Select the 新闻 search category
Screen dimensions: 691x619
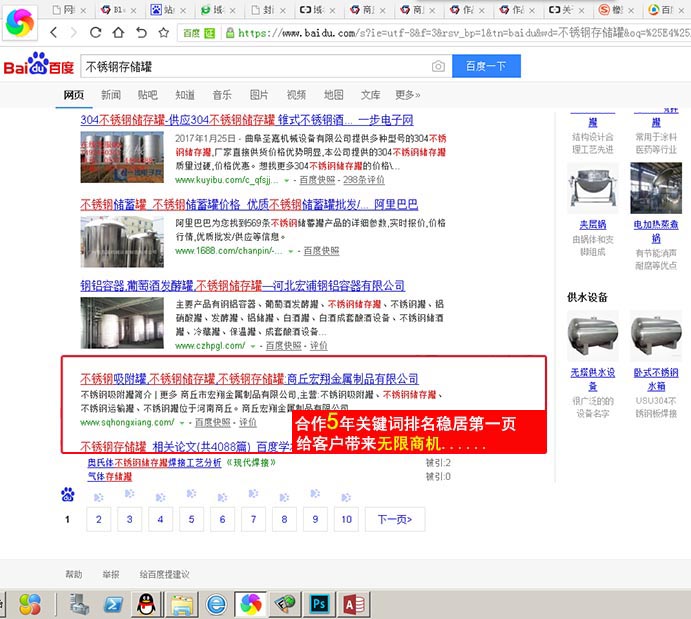tap(111, 95)
